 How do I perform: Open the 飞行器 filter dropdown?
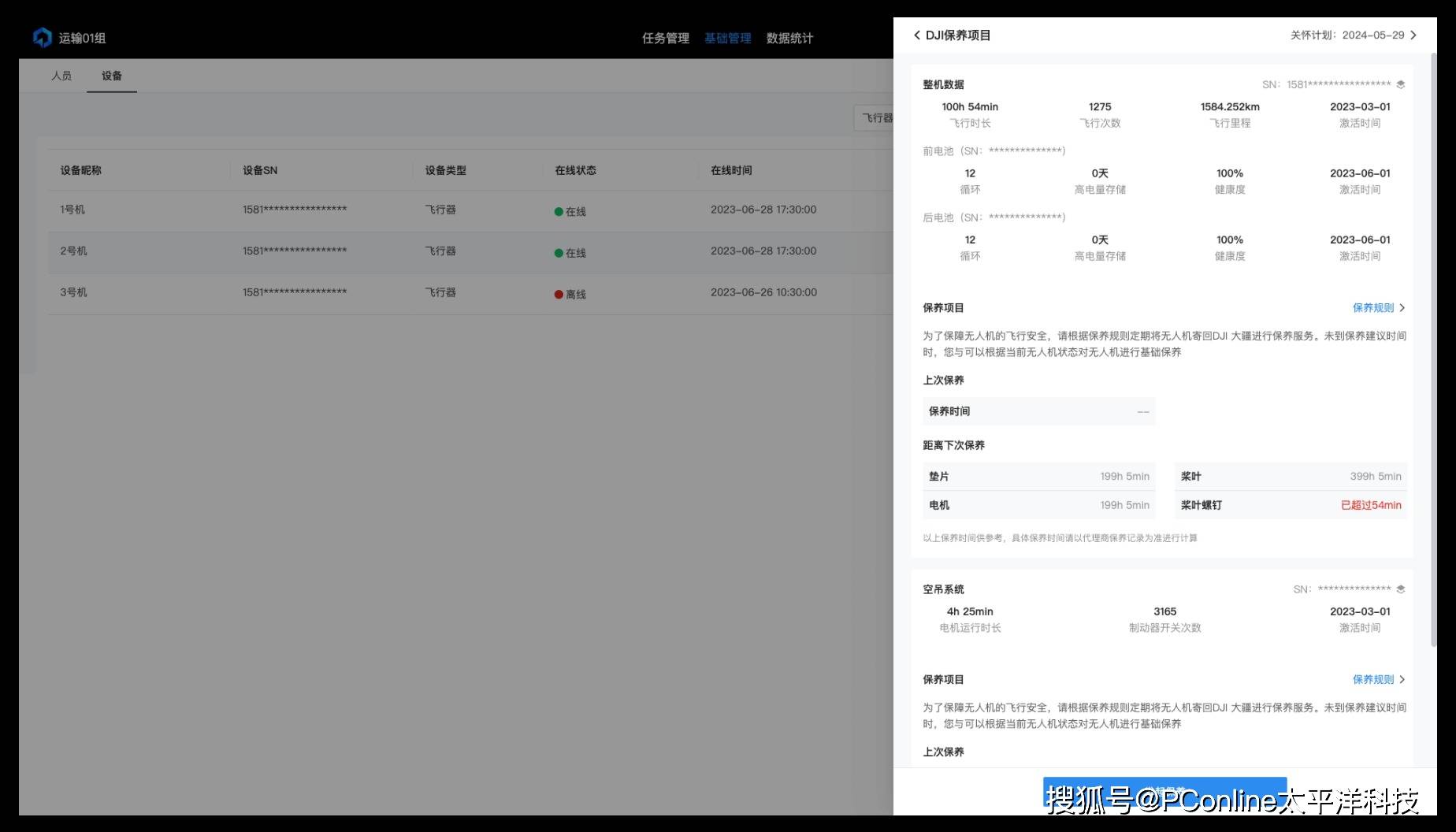pyautogui.click(x=874, y=118)
